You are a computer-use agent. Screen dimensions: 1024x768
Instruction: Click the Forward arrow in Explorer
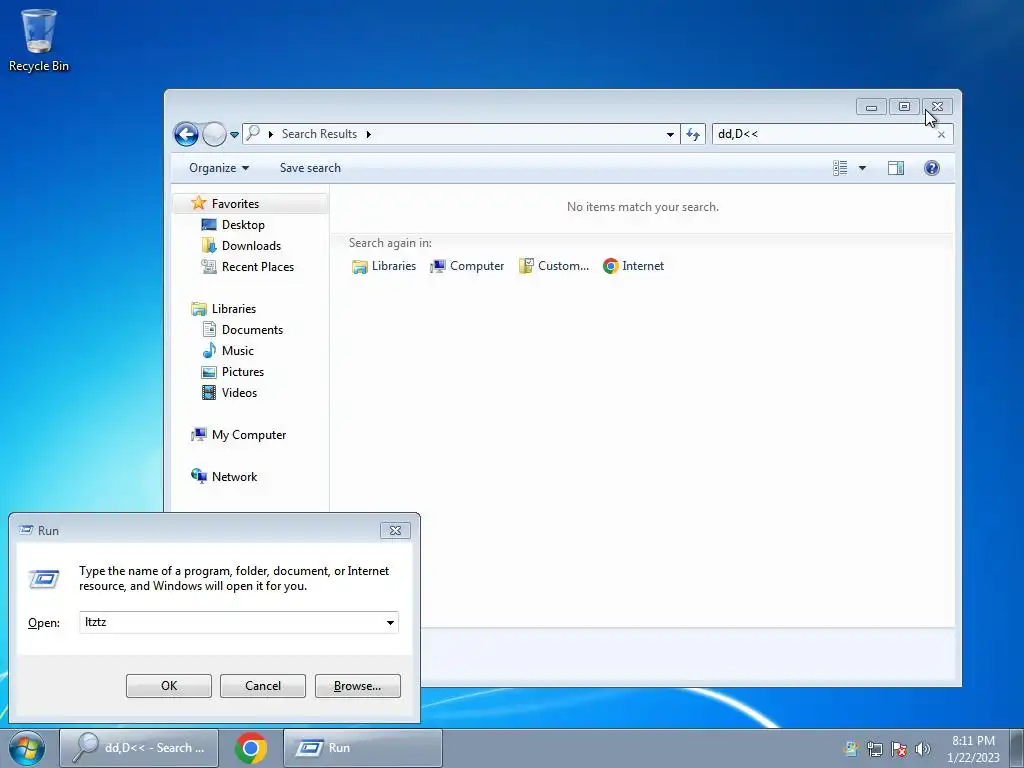[214, 135]
